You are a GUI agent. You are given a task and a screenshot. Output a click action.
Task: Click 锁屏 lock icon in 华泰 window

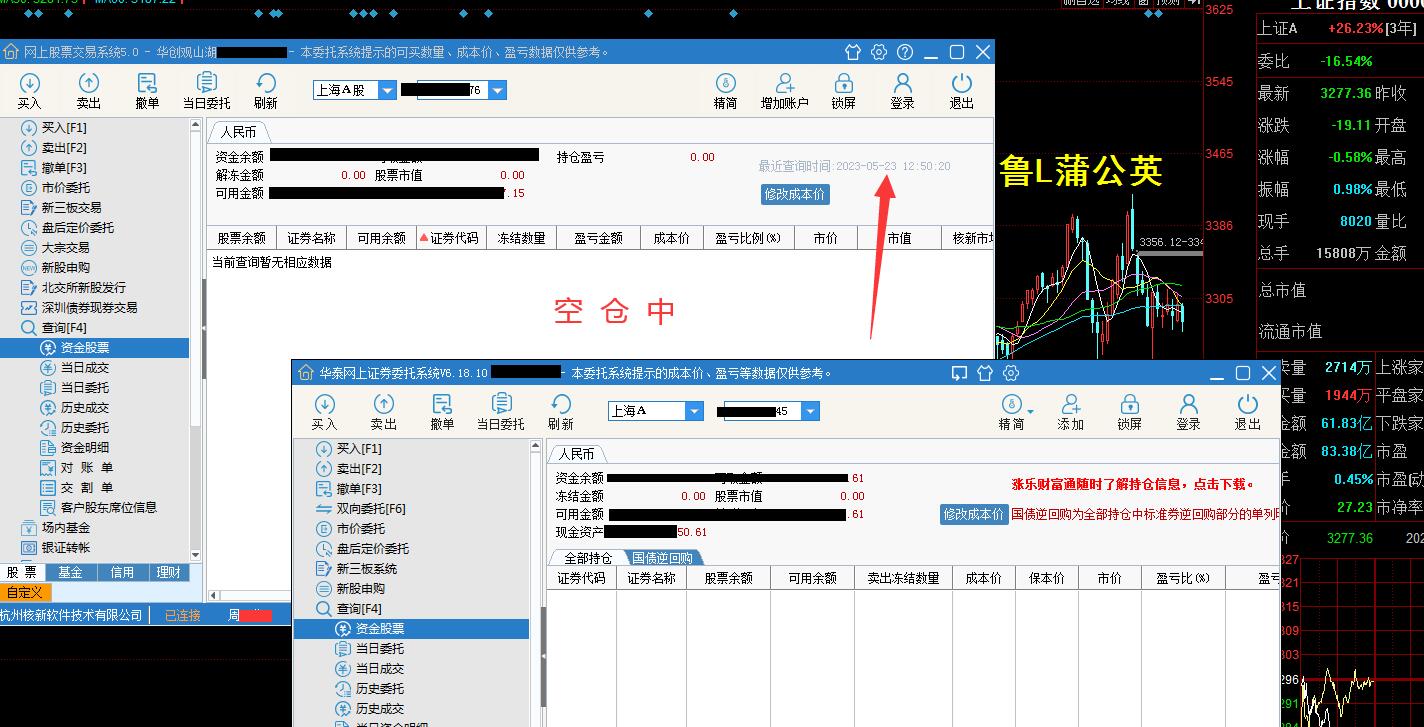tap(1130, 412)
